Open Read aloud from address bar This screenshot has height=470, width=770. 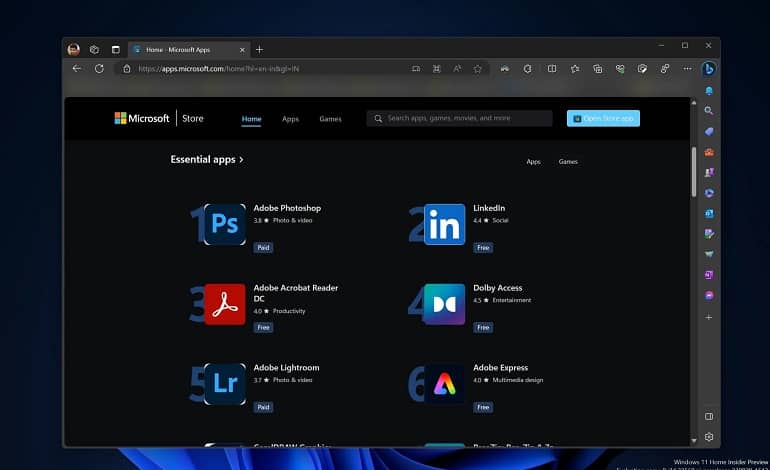pos(457,69)
